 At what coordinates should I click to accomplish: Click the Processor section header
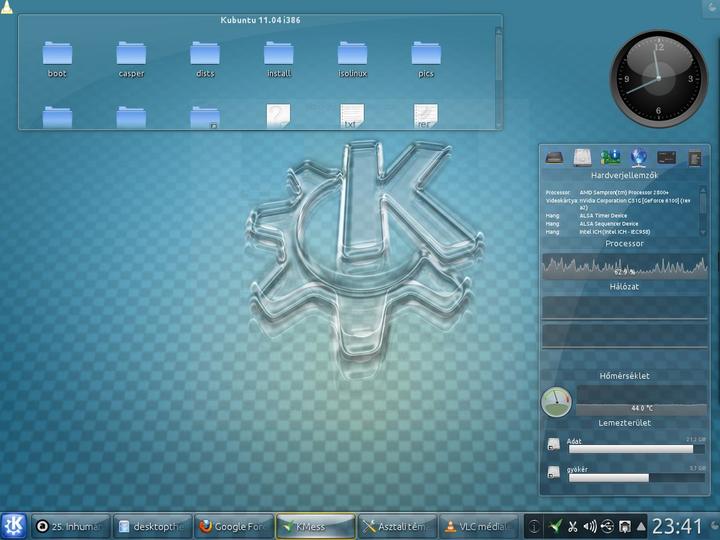(624, 244)
